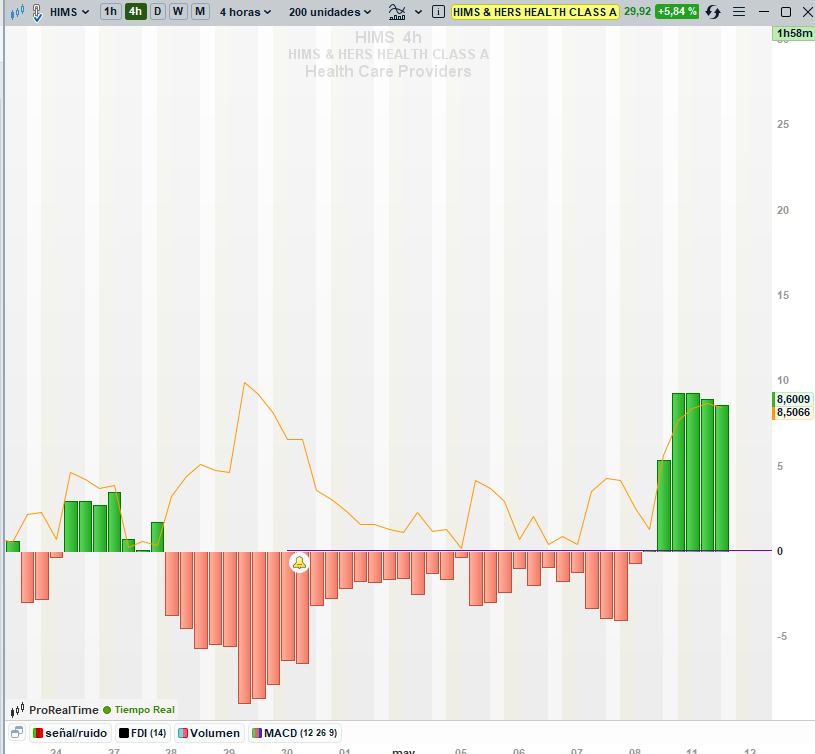This screenshot has height=754, width=815.
Task: Click the candlestick chart icon in the toolbar
Action: tap(17, 11)
